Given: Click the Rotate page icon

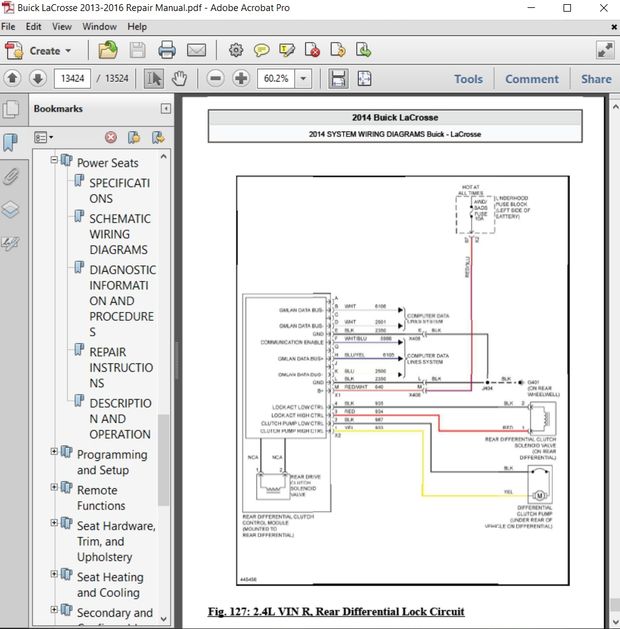Looking at the screenshot, I should pyautogui.click(x=338, y=51).
